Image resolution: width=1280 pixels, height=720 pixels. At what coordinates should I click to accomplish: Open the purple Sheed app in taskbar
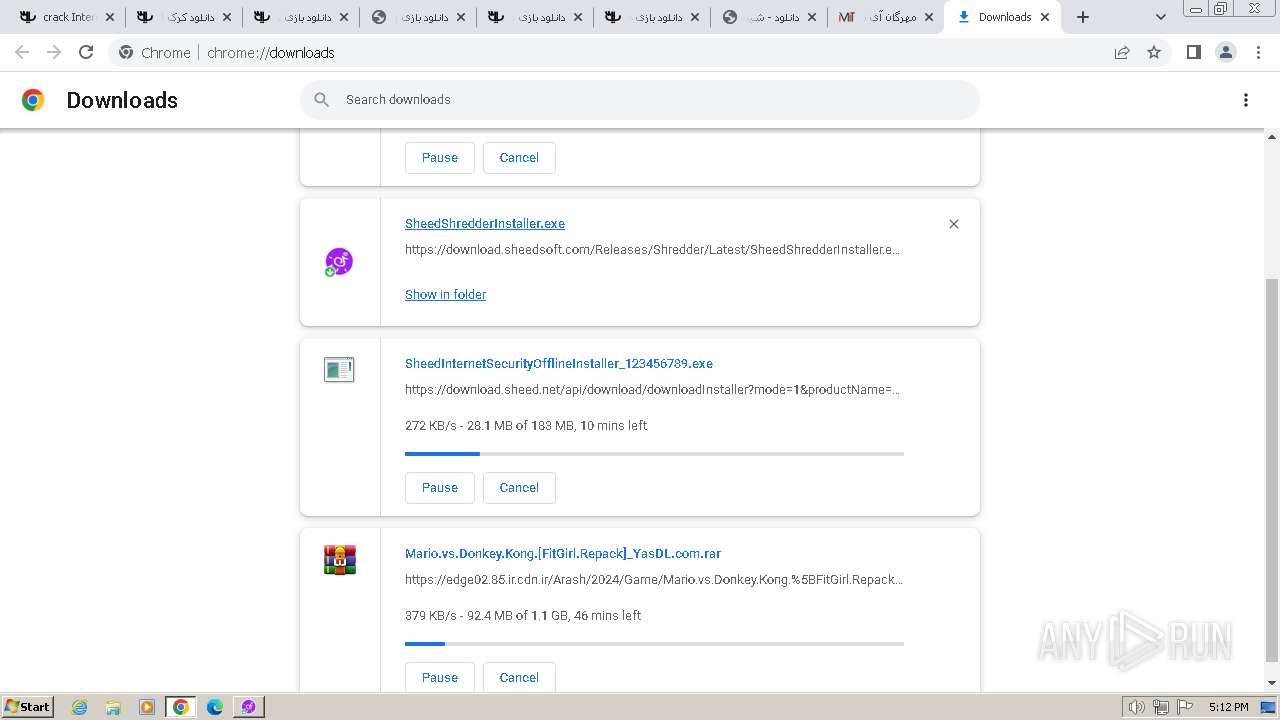point(248,707)
